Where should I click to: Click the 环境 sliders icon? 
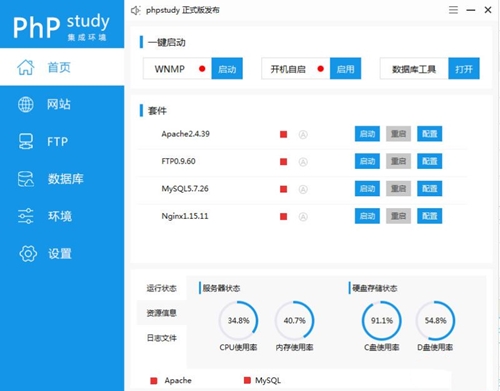coord(26,216)
